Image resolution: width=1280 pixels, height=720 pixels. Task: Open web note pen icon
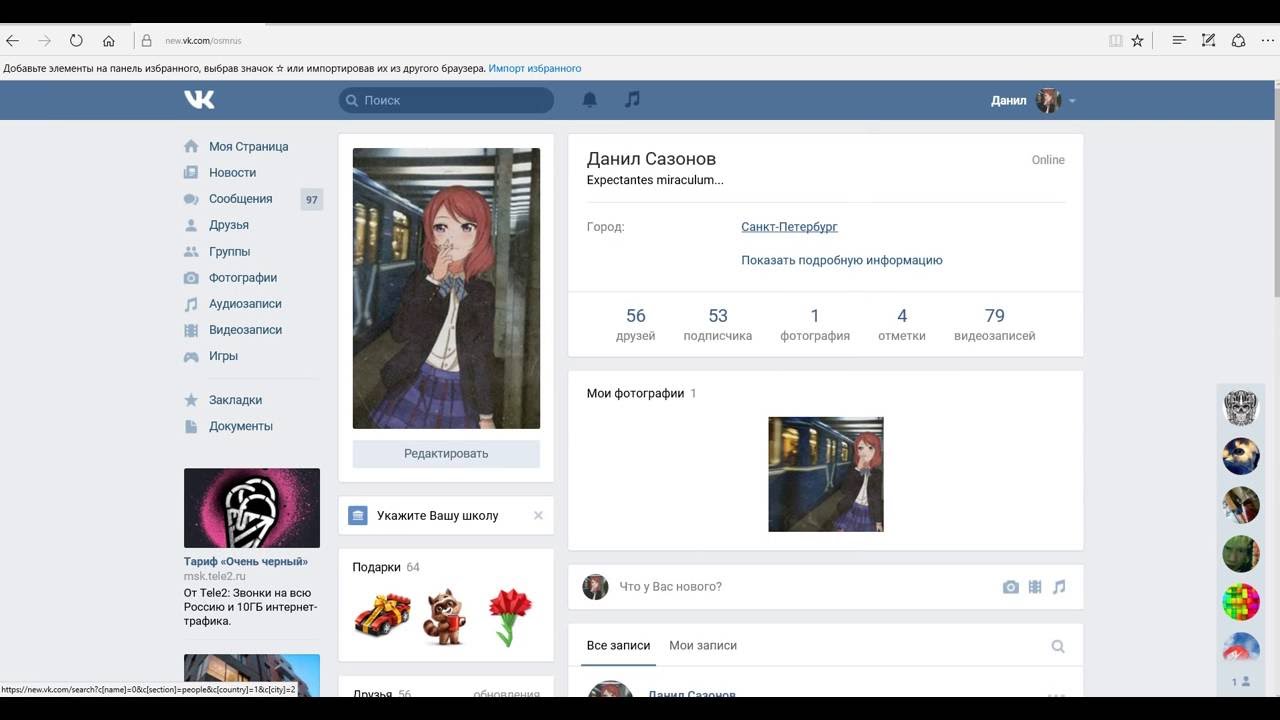pos(1208,41)
